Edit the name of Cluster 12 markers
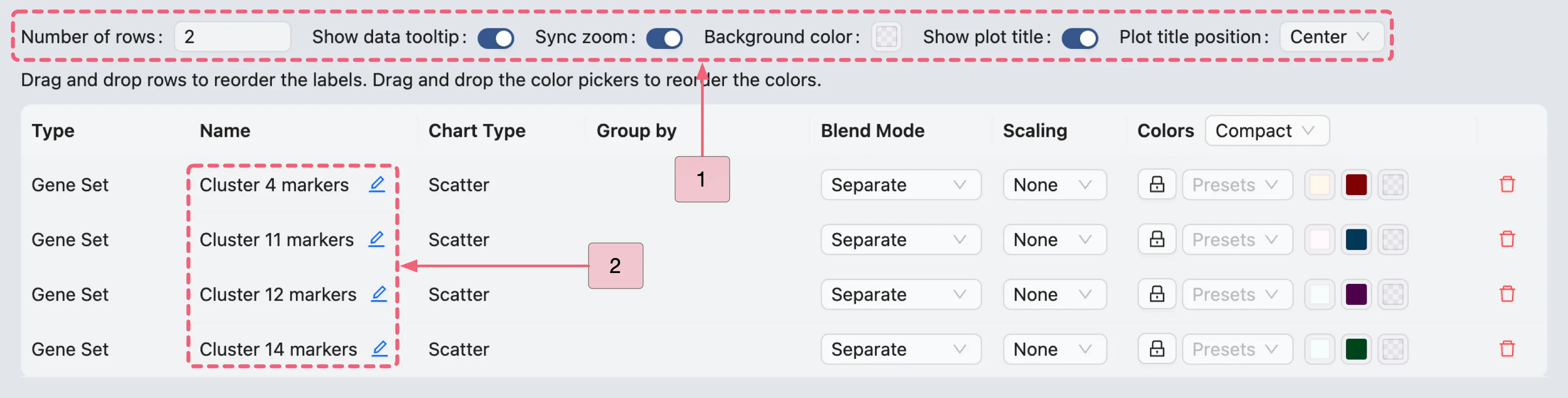This screenshot has height=398, width=1568. (379, 294)
